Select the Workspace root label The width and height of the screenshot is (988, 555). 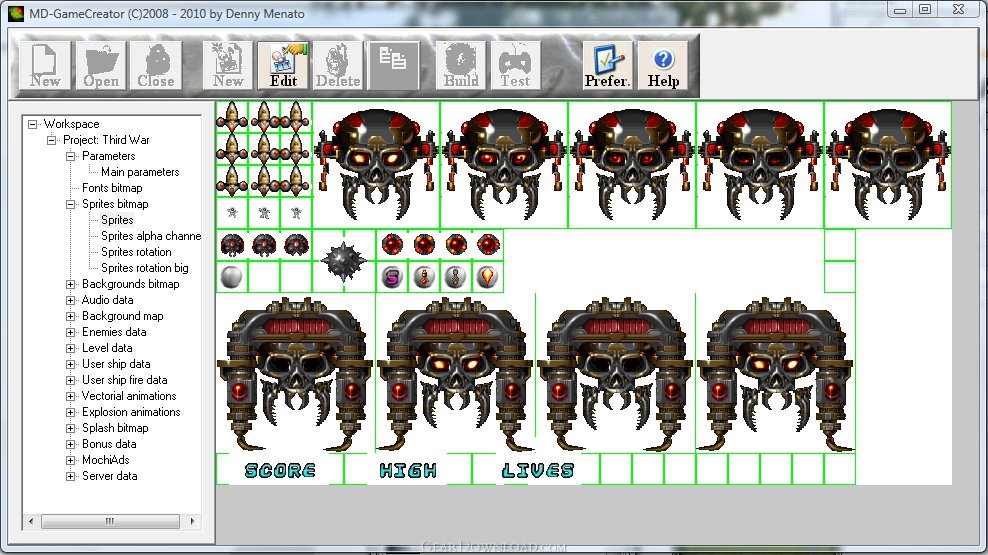[x=71, y=124]
